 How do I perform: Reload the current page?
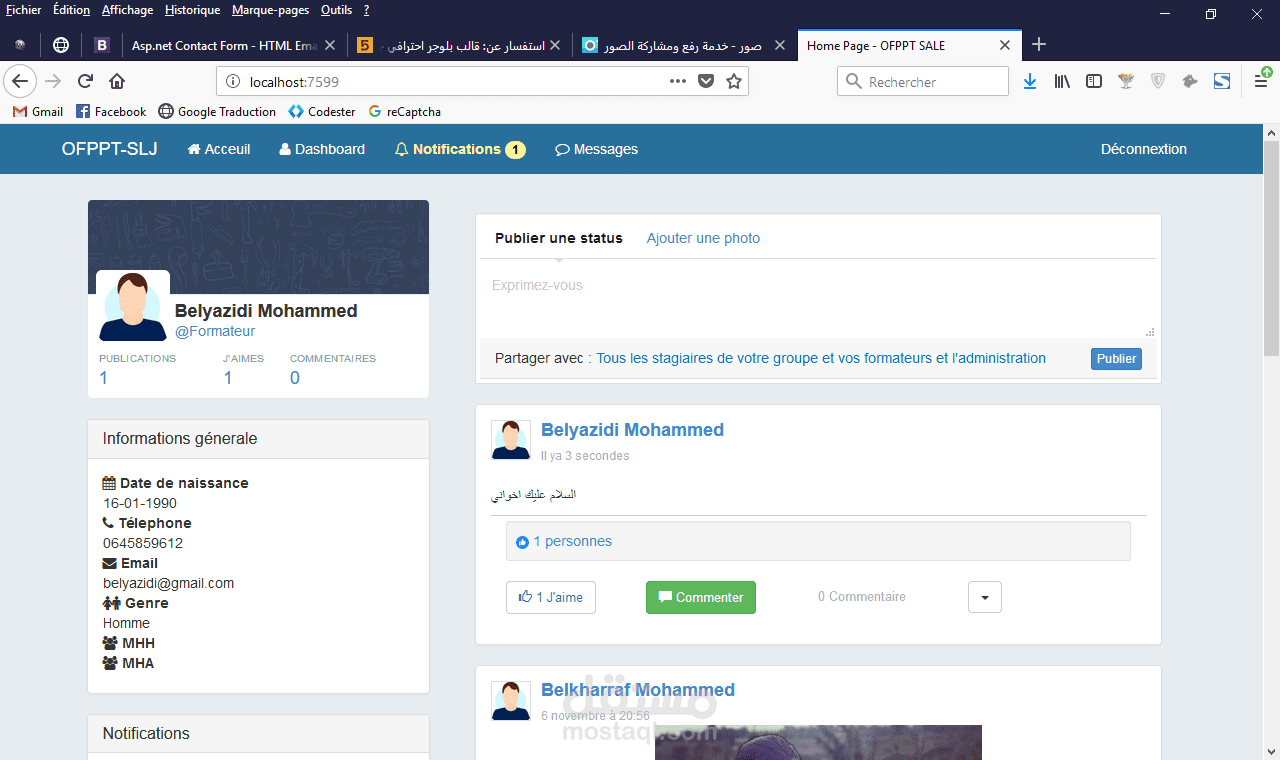pyautogui.click(x=86, y=81)
